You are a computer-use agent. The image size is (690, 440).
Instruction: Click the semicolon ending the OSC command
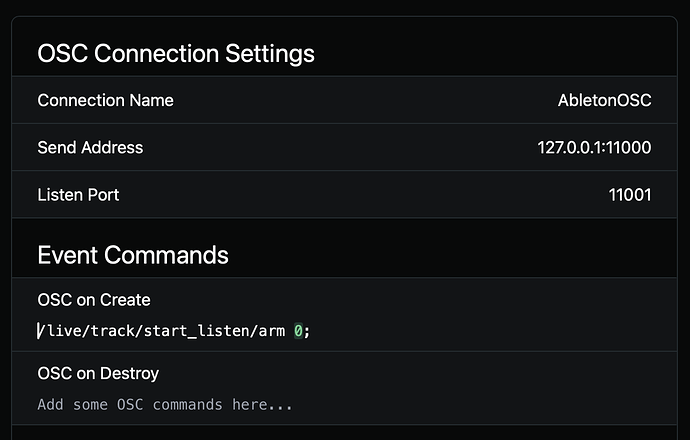point(308,331)
